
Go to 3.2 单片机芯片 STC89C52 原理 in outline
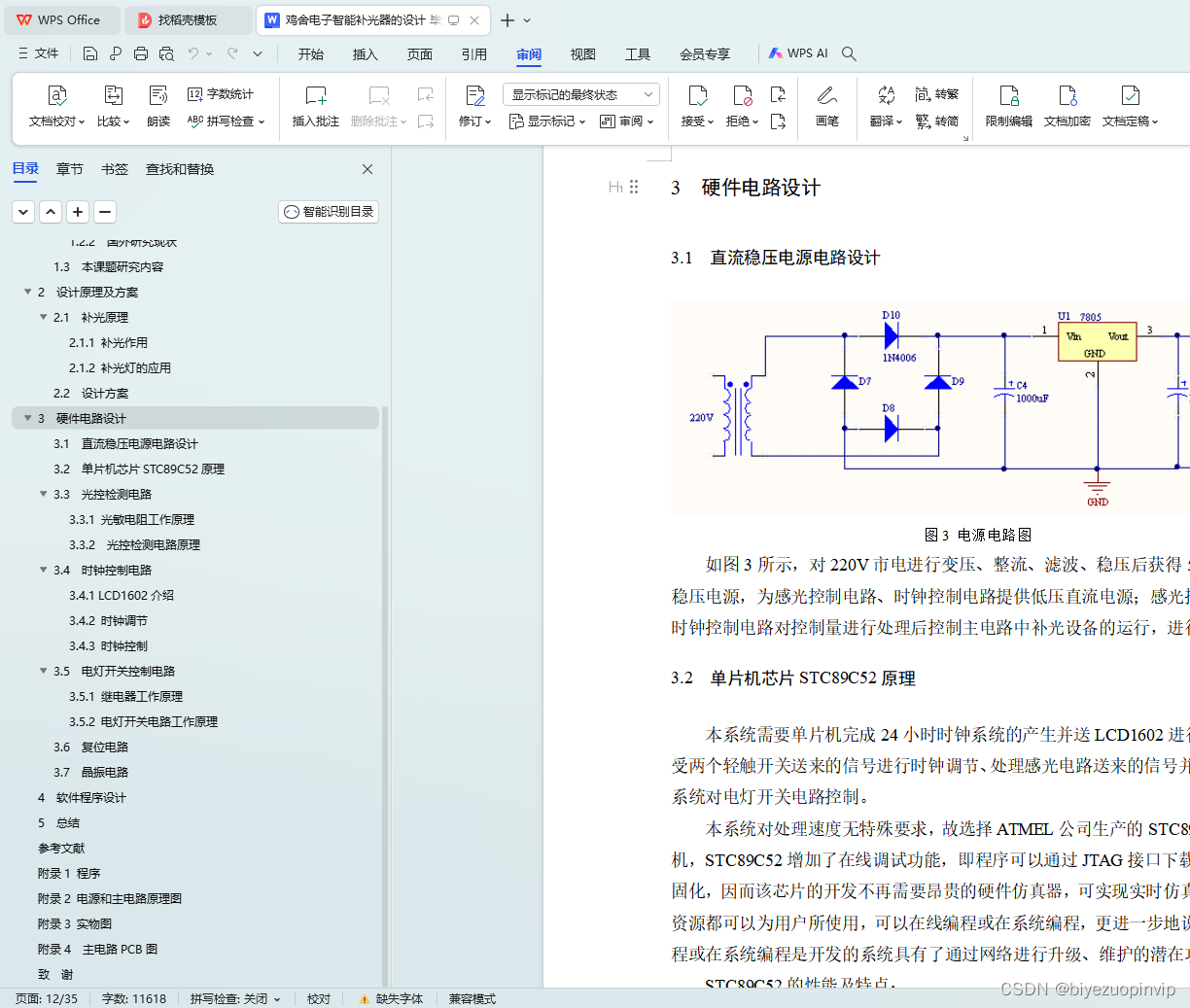click(139, 469)
